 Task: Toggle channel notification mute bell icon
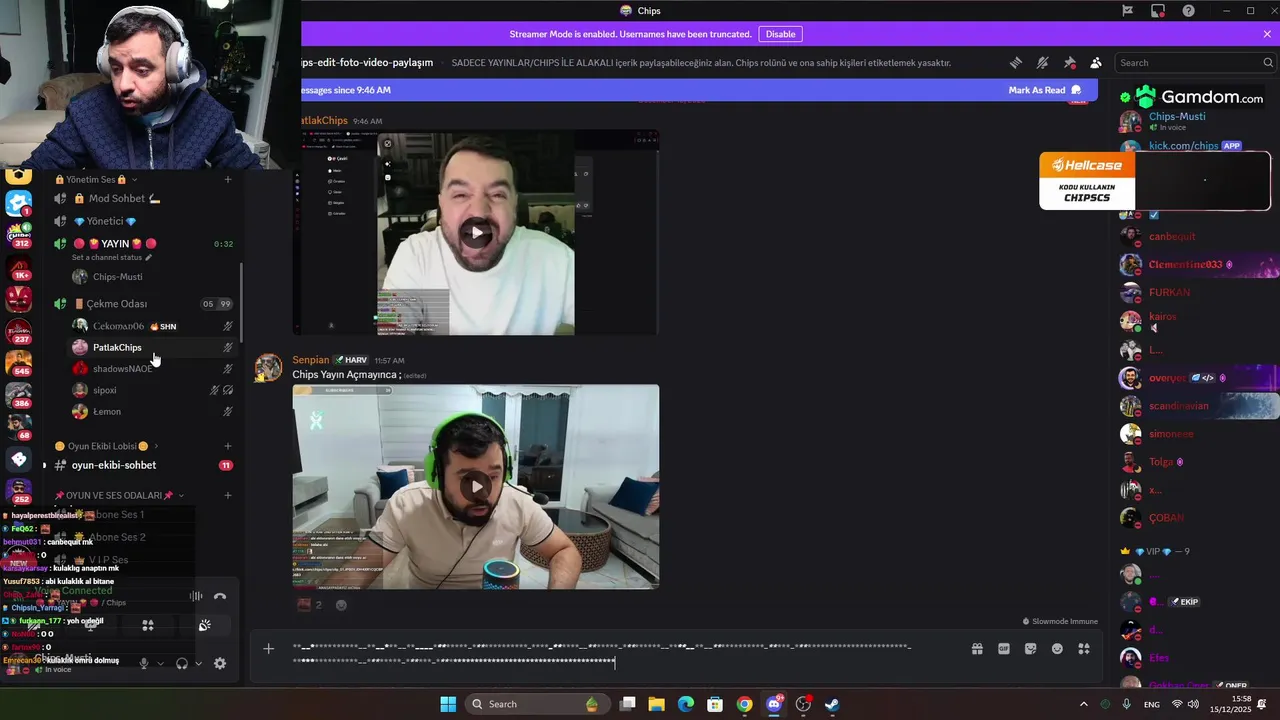click(x=1043, y=62)
